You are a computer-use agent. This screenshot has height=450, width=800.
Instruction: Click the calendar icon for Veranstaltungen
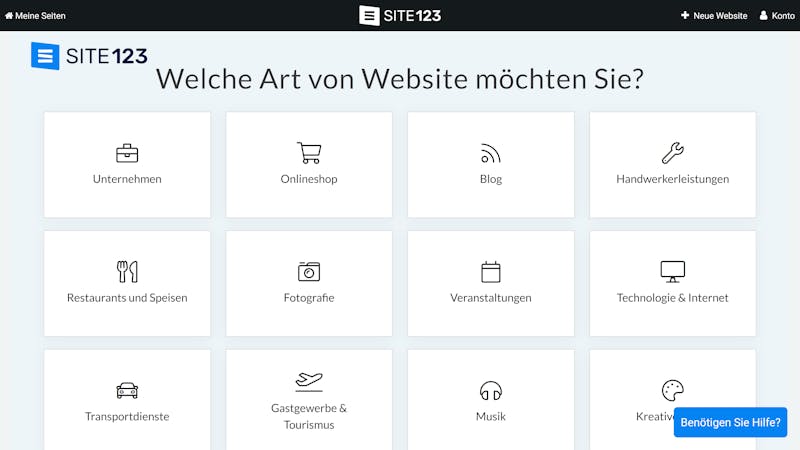[x=491, y=271]
